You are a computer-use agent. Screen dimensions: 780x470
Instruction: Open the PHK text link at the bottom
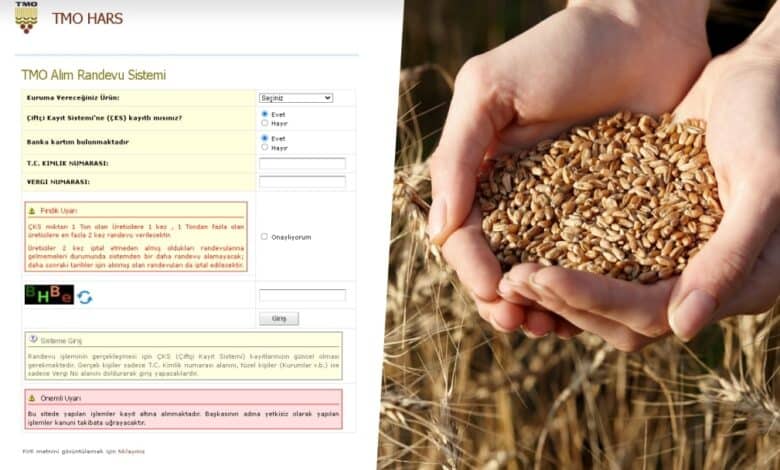84,451
